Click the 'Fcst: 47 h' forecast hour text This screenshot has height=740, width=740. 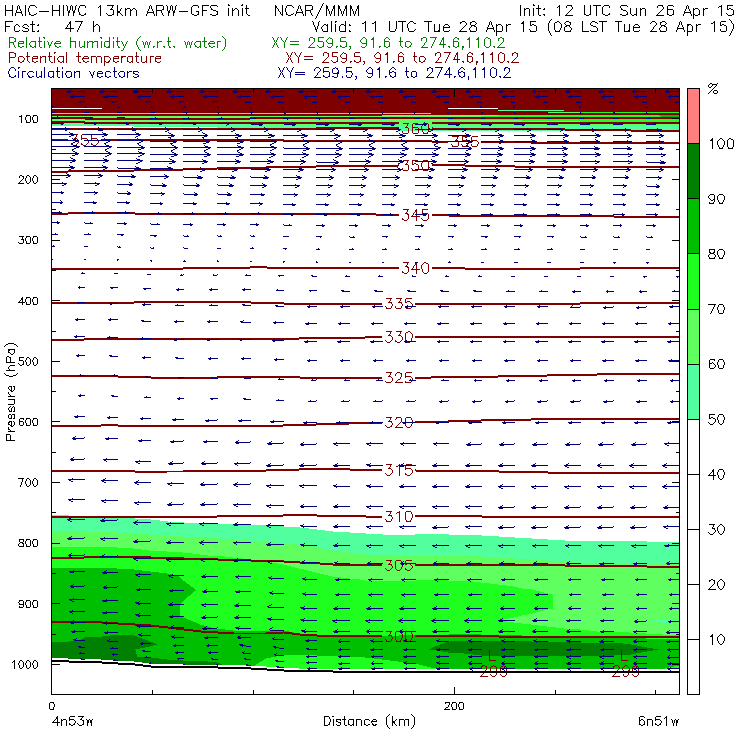click(x=52, y=26)
